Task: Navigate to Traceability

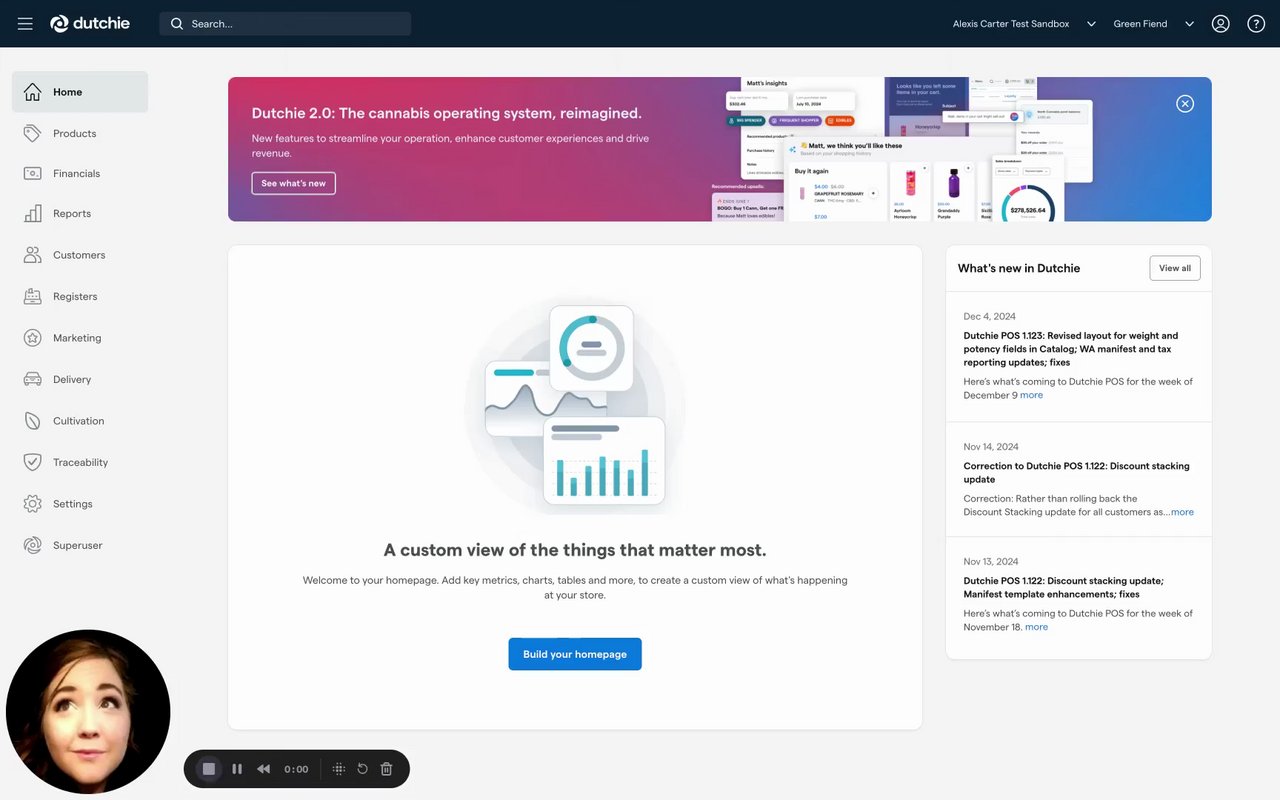Action: click(80, 462)
